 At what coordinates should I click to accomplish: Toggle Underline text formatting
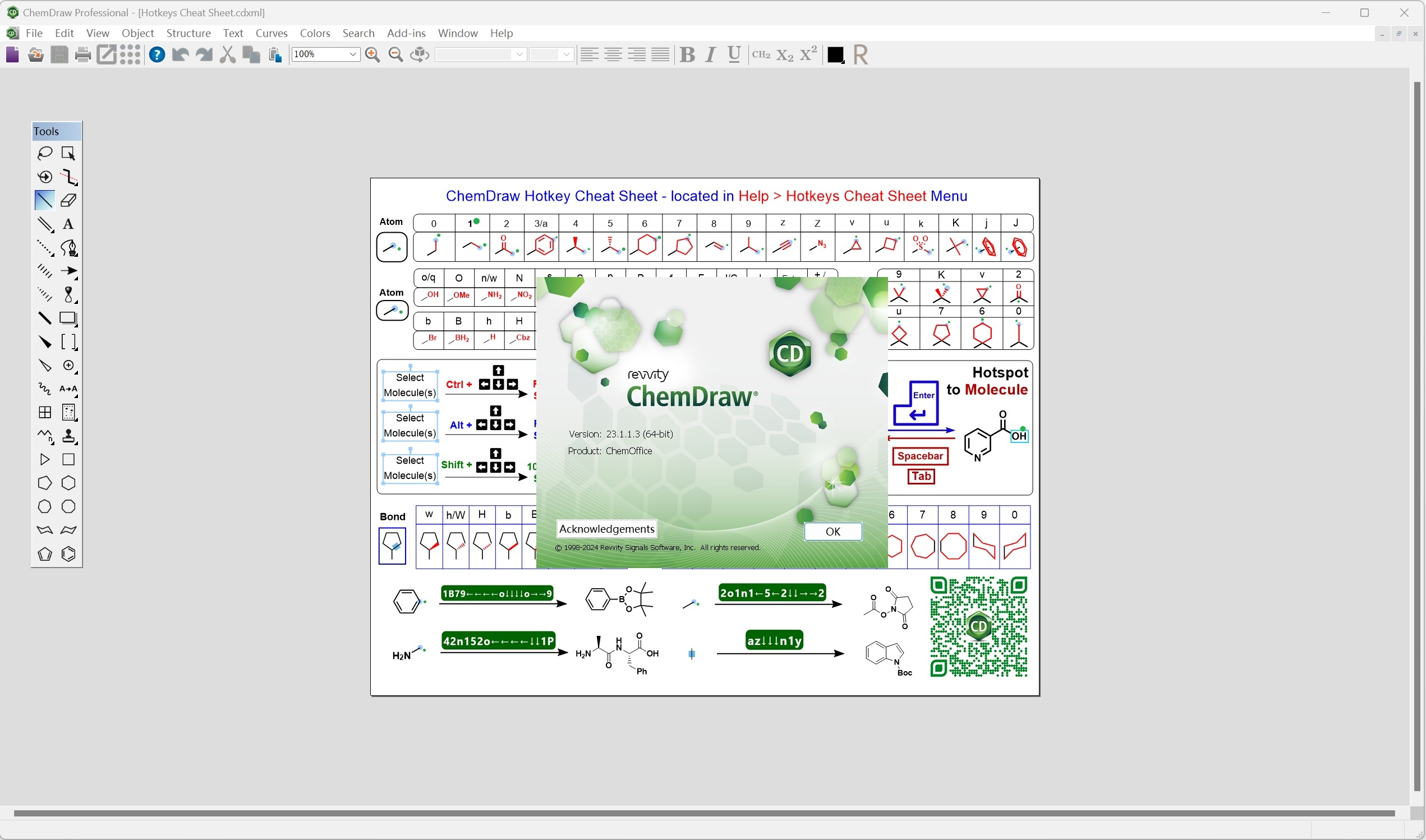(x=734, y=54)
